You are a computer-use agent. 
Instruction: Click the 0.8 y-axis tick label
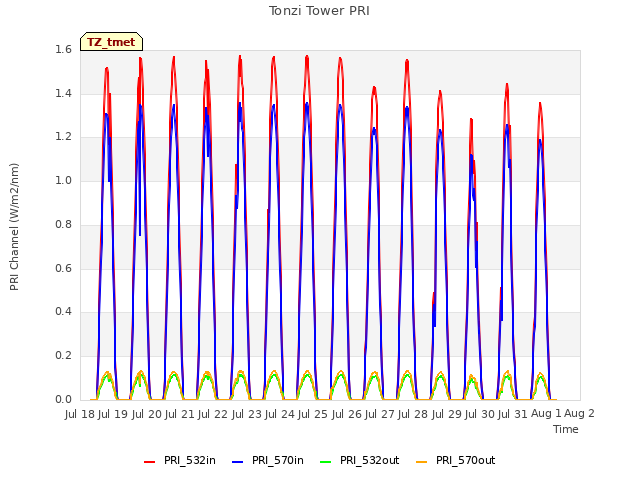[x=63, y=224]
